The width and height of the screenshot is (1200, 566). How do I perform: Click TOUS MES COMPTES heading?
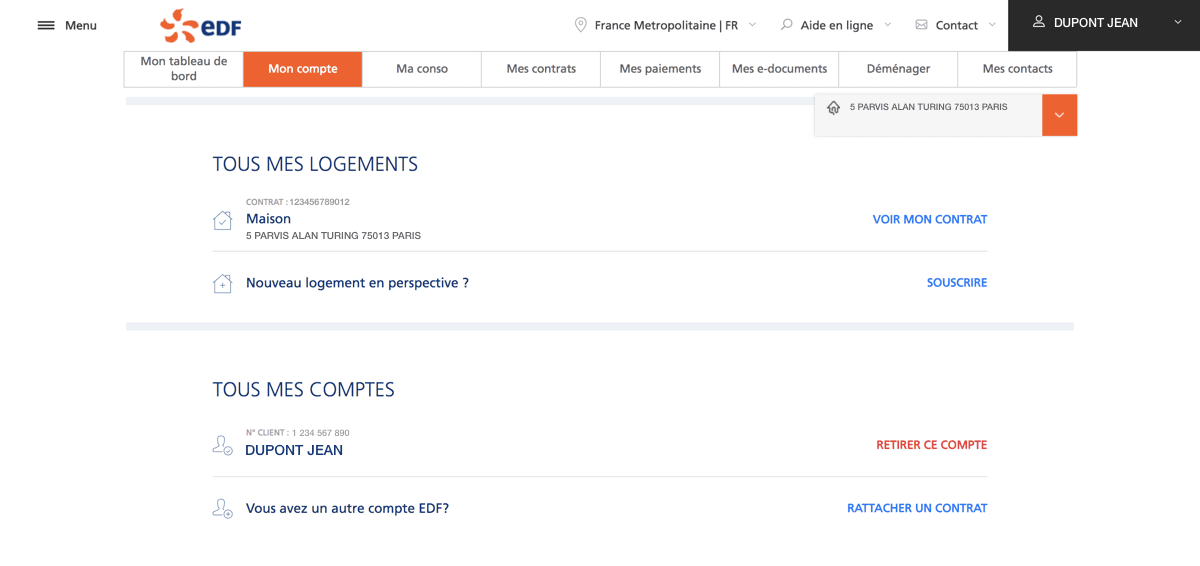304,390
